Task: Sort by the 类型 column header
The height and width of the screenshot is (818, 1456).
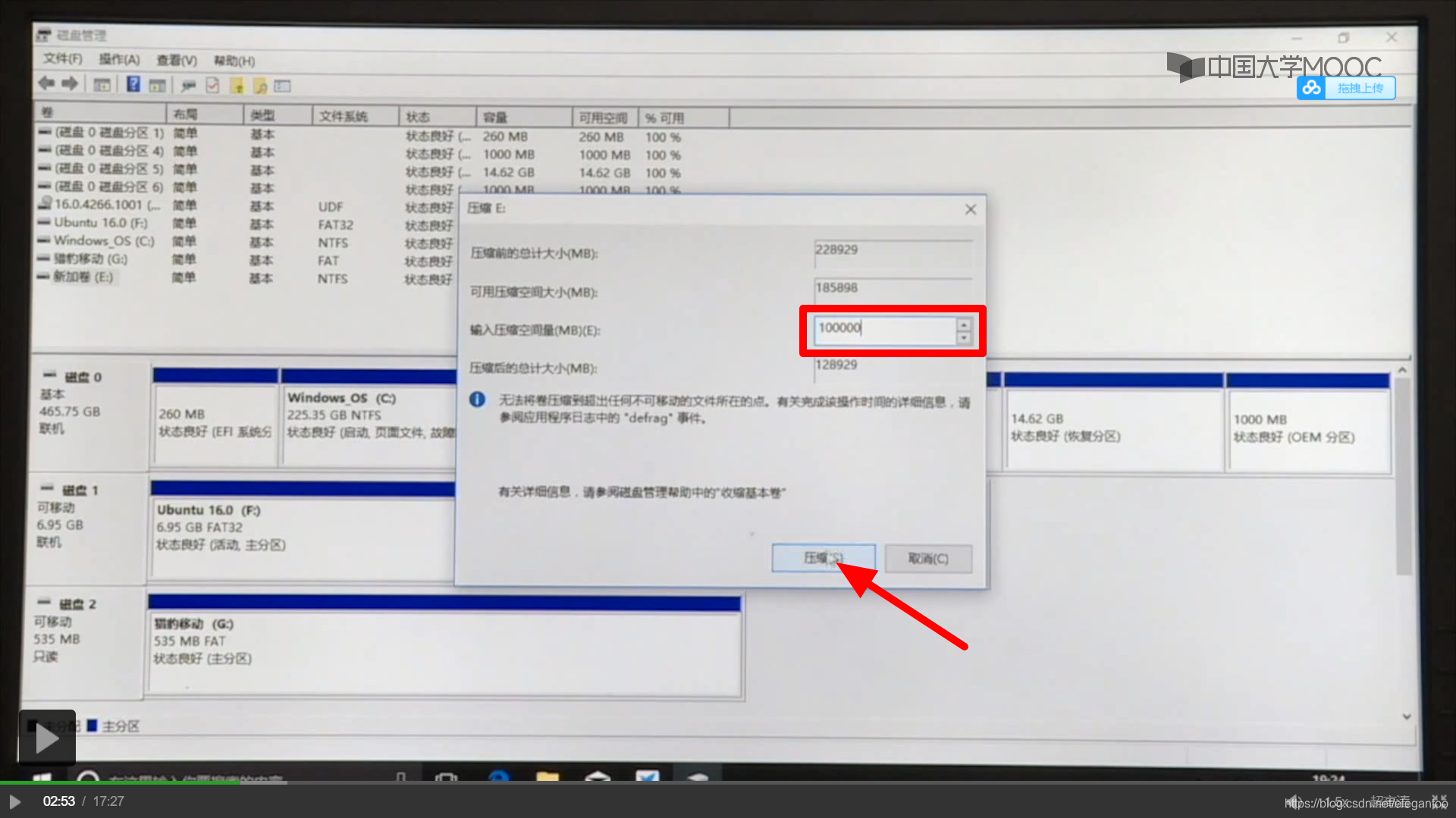Action: pyautogui.click(x=278, y=115)
